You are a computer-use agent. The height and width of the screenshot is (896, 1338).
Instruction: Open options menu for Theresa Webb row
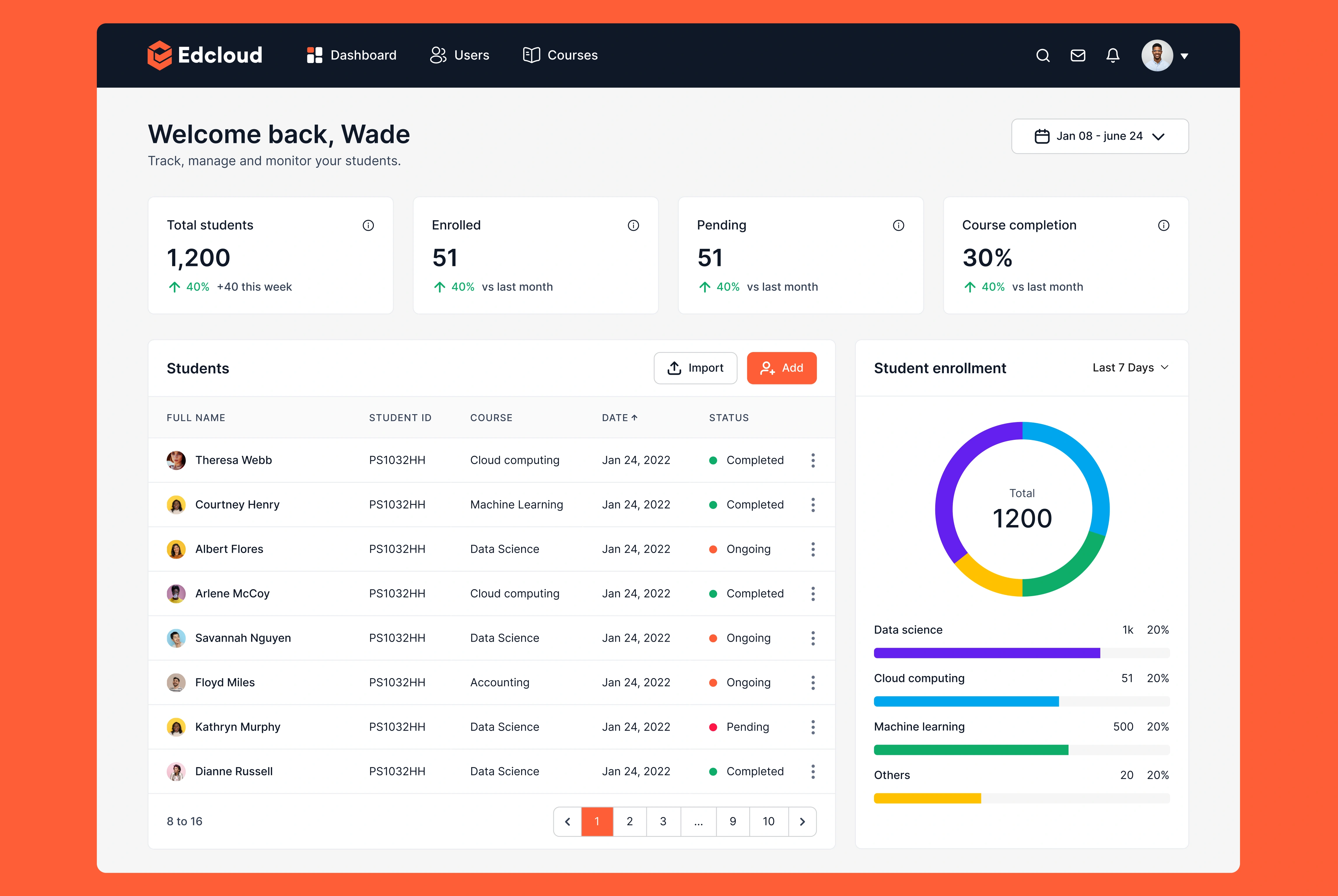coord(812,461)
